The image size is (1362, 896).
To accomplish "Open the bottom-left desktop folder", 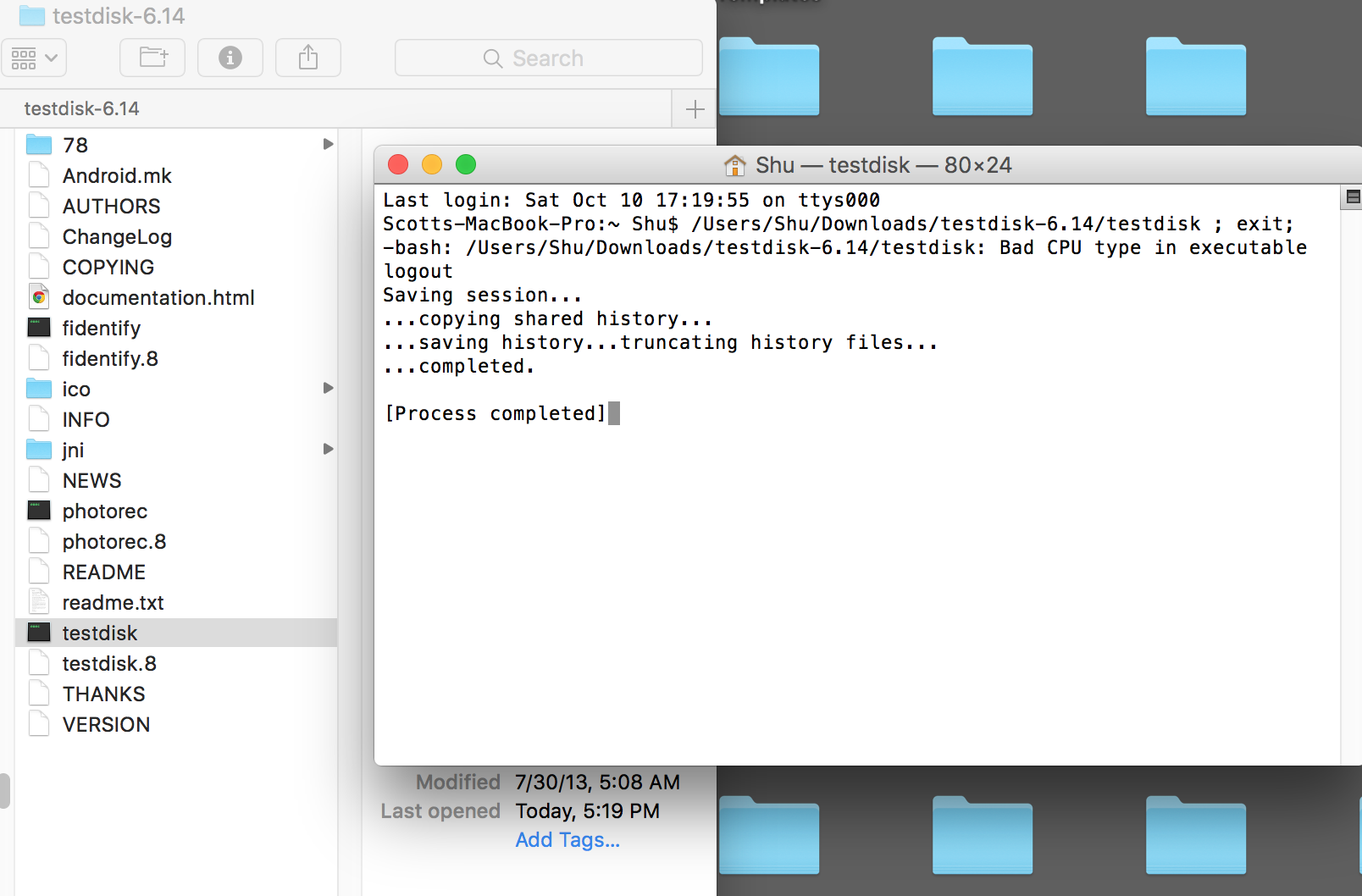I will click(769, 835).
